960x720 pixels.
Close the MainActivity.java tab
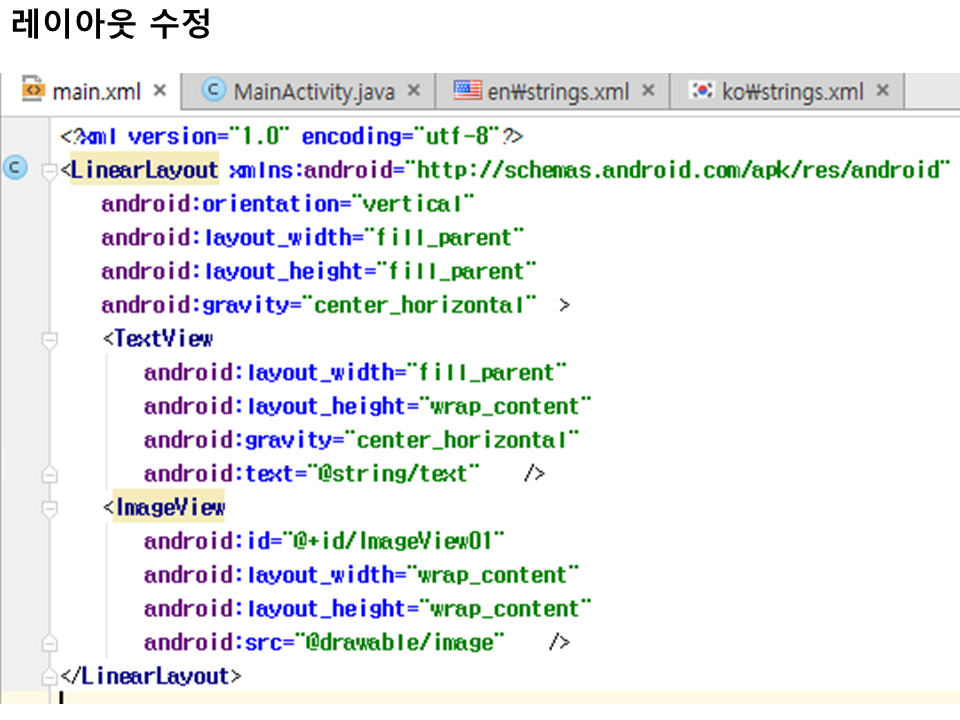click(414, 91)
